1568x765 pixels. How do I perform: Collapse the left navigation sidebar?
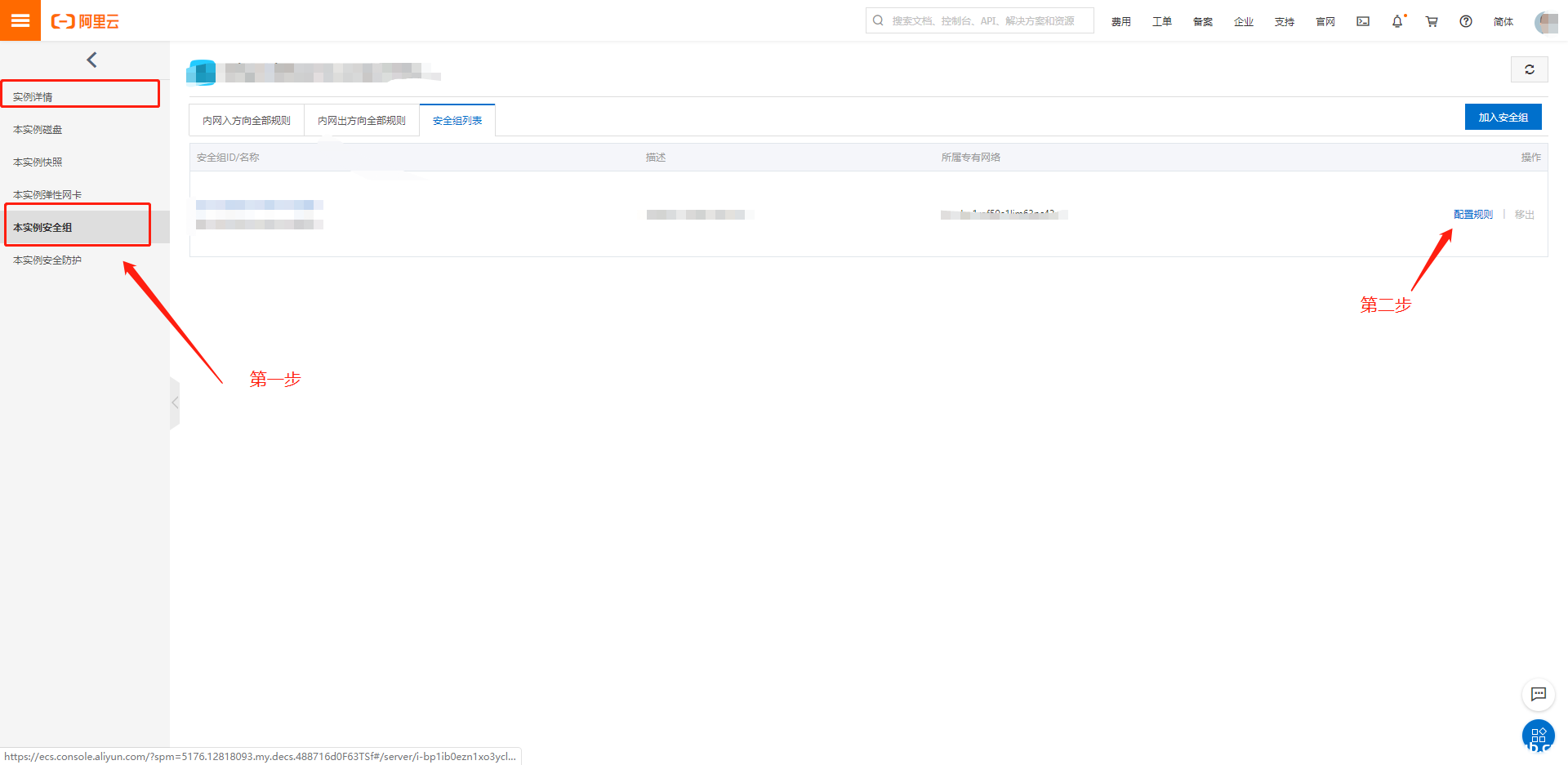[x=91, y=60]
